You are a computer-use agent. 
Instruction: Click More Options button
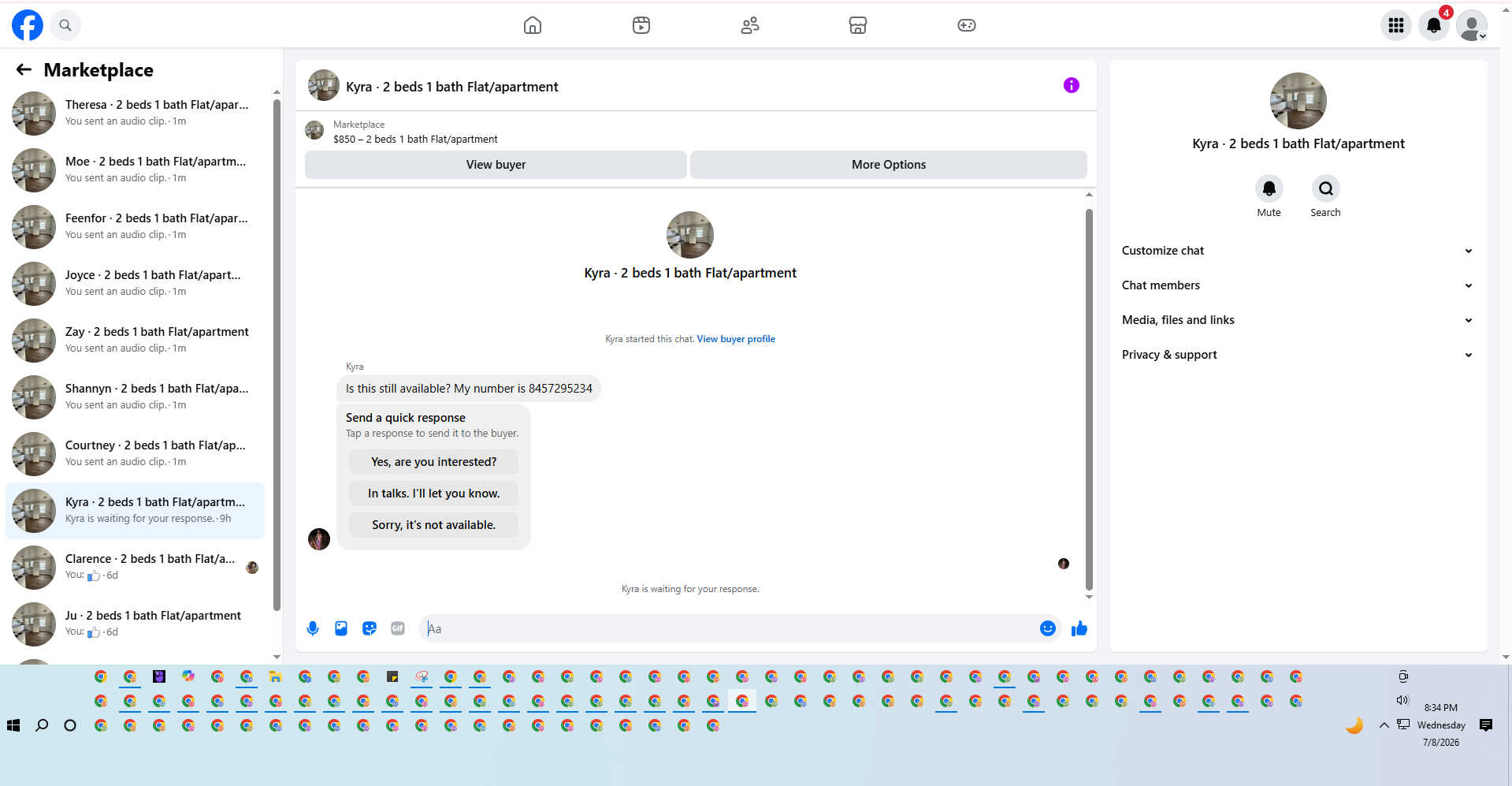(889, 165)
